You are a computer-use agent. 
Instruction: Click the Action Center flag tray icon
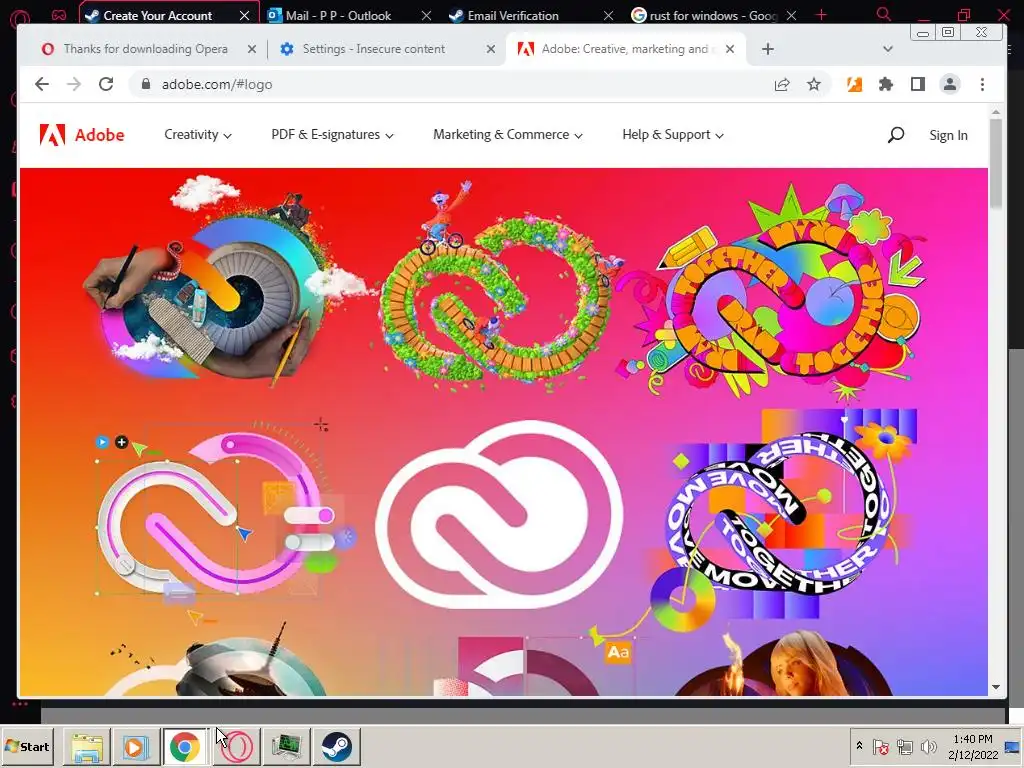pos(880,746)
